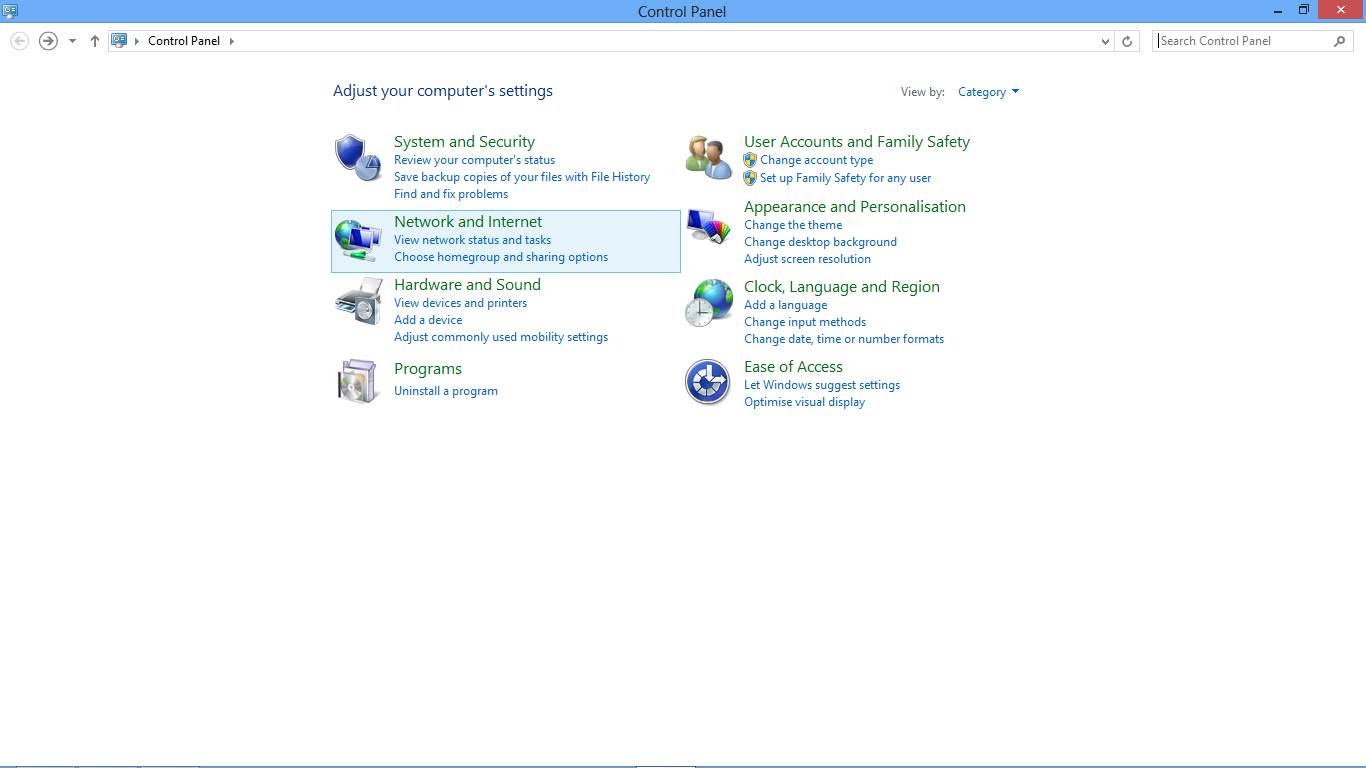Screen dimensions: 1366x768
Task: Click the shield icon beside Change account type
Action: 750,160
